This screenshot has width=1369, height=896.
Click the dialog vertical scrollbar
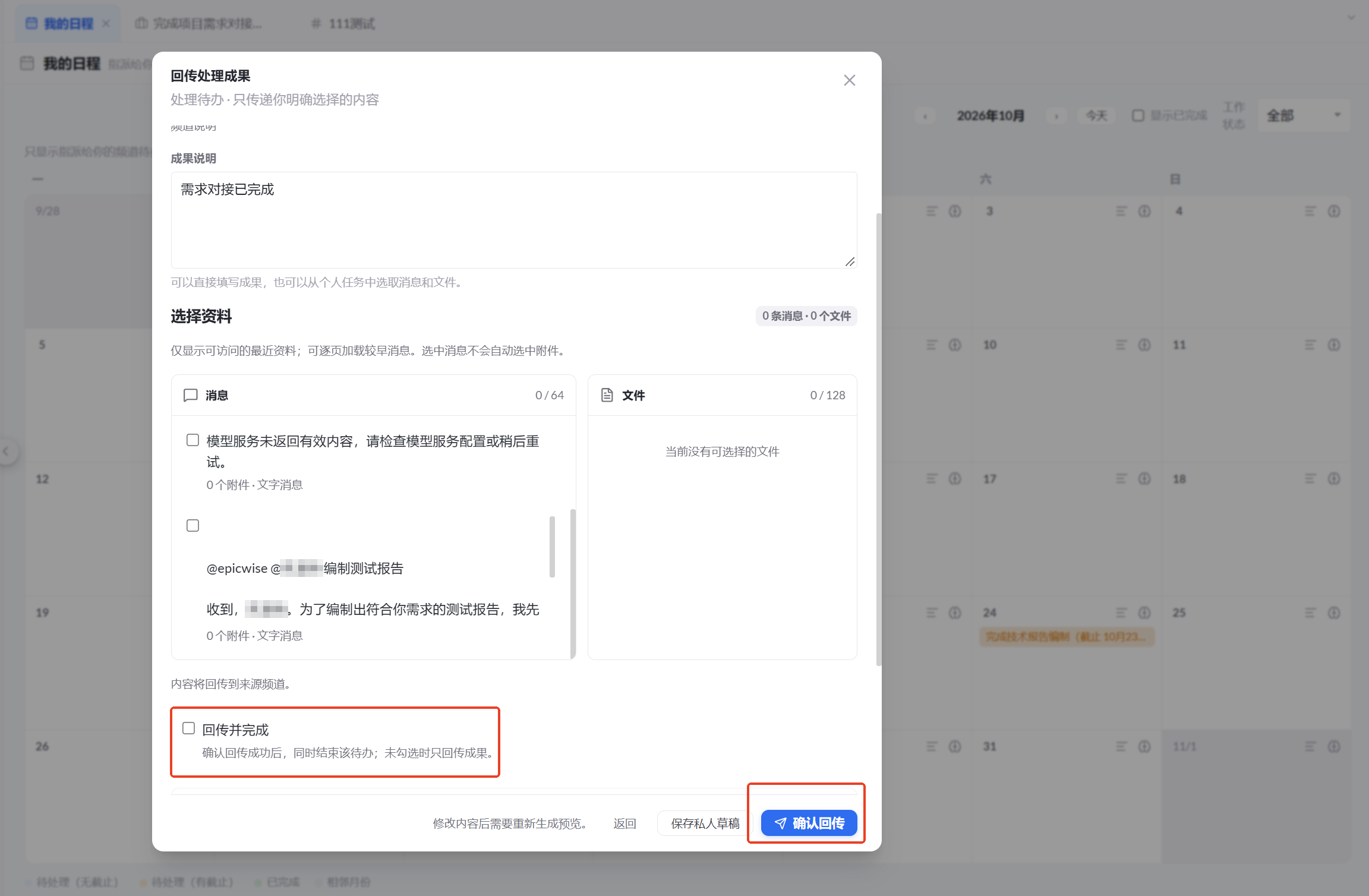click(x=878, y=439)
